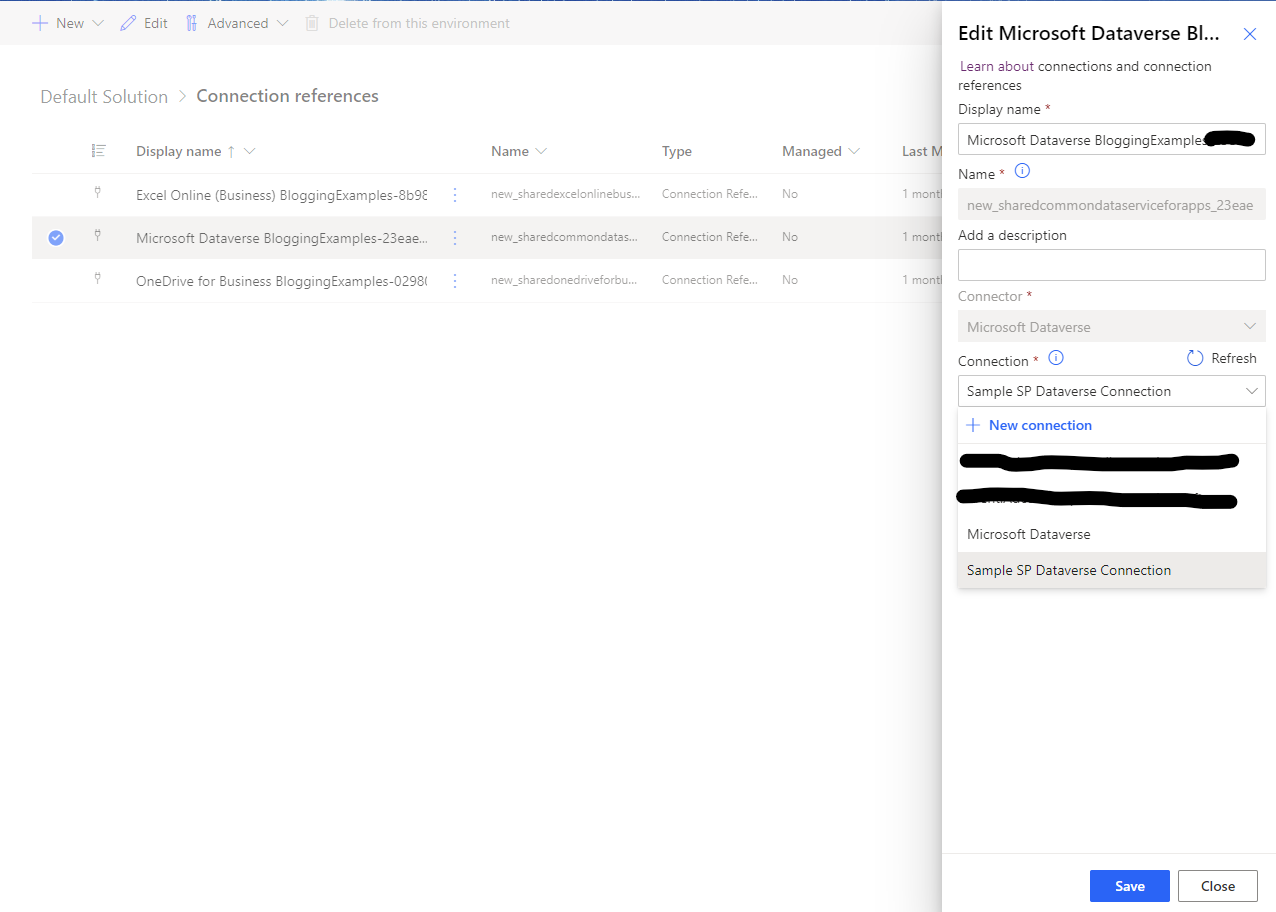
Task: Open OneDrive for Business BloggingExamples row
Action: pyautogui.click(x=281, y=281)
